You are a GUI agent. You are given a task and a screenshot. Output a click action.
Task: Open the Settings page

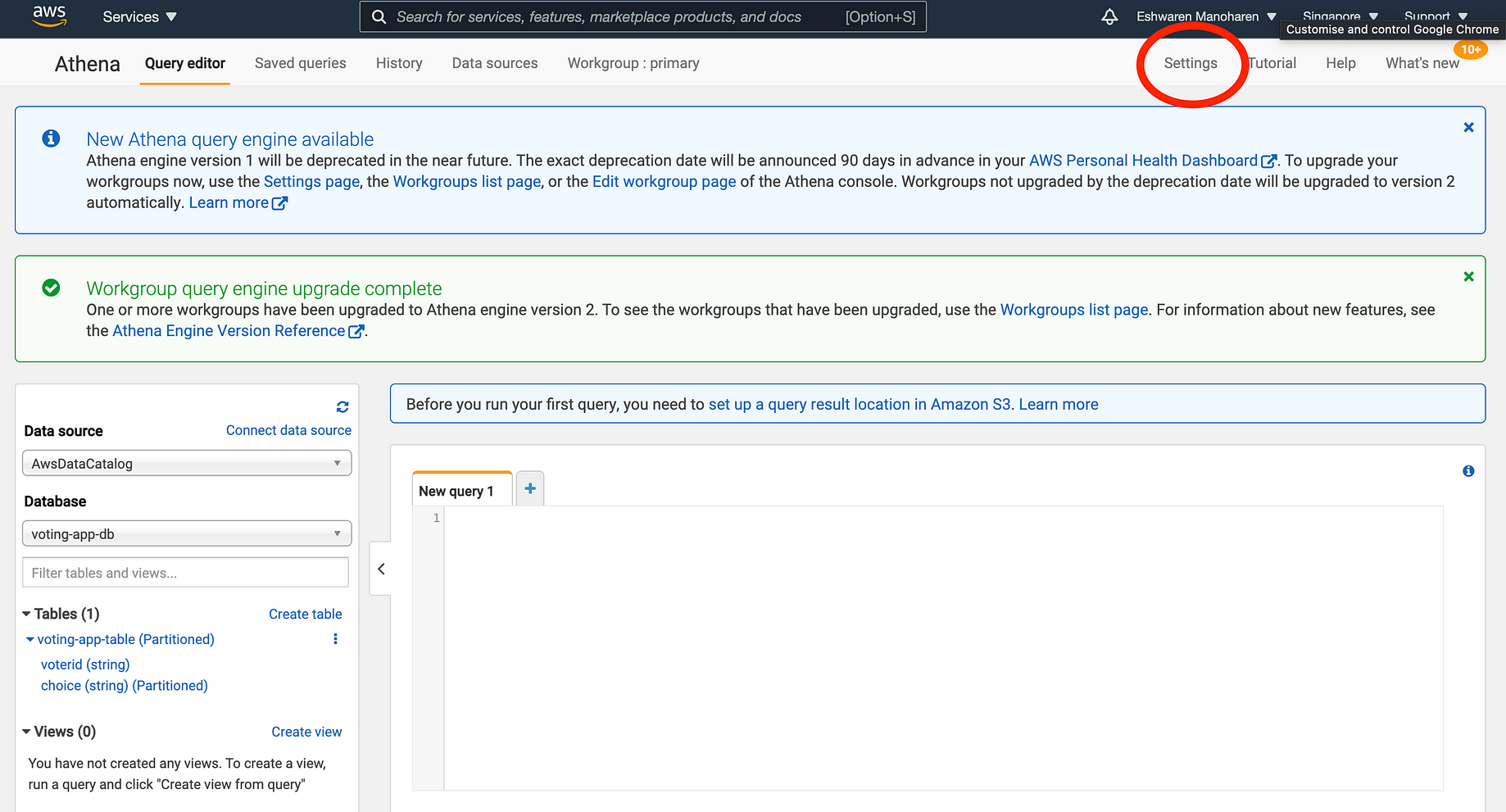pos(1191,63)
